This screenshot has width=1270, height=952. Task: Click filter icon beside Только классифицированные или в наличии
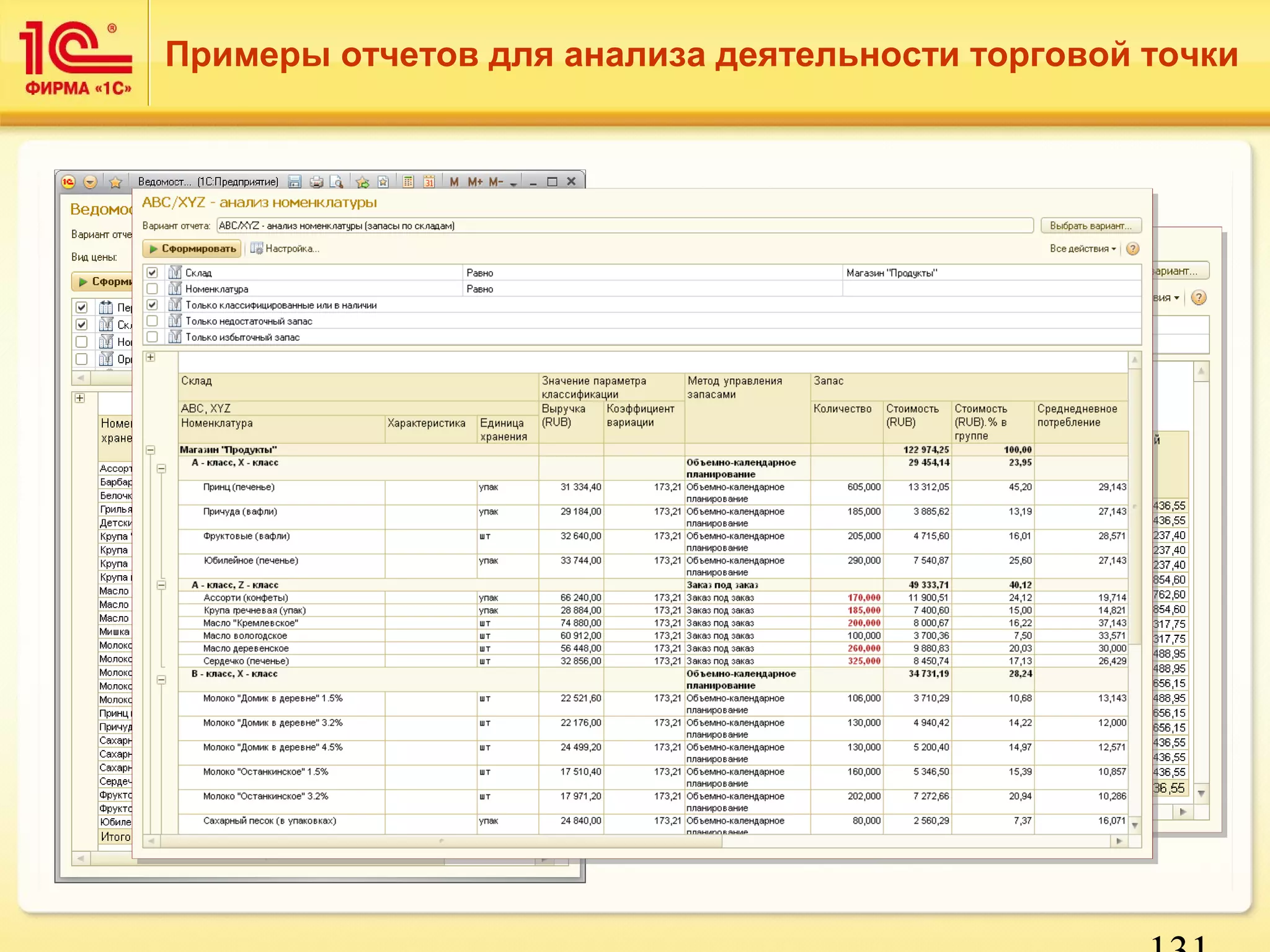point(175,305)
